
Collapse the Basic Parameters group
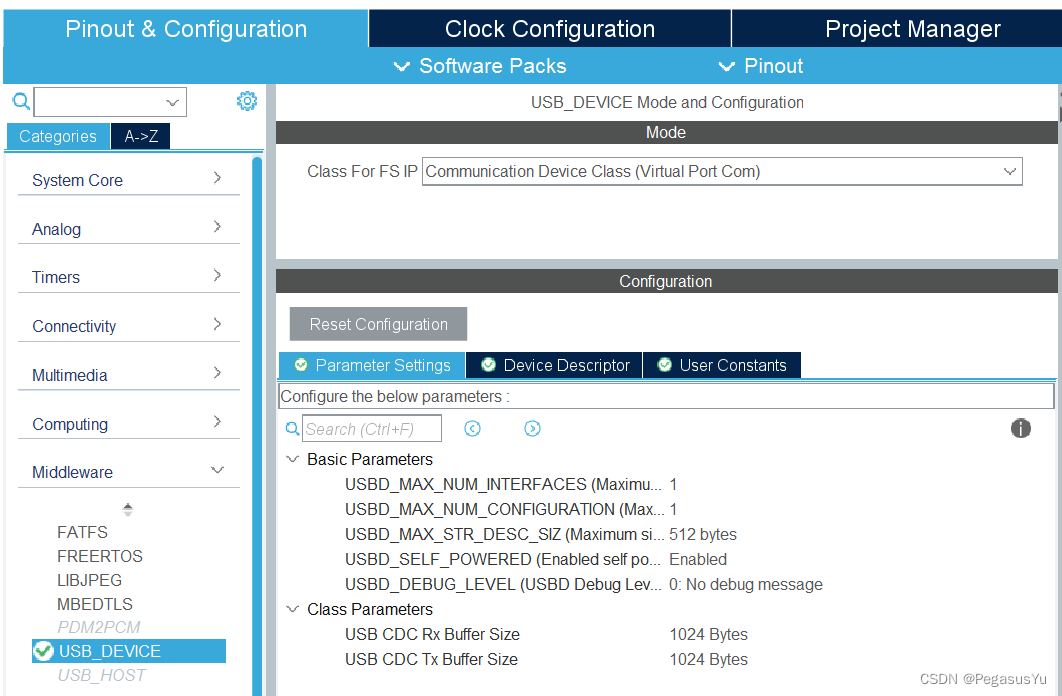[293, 459]
